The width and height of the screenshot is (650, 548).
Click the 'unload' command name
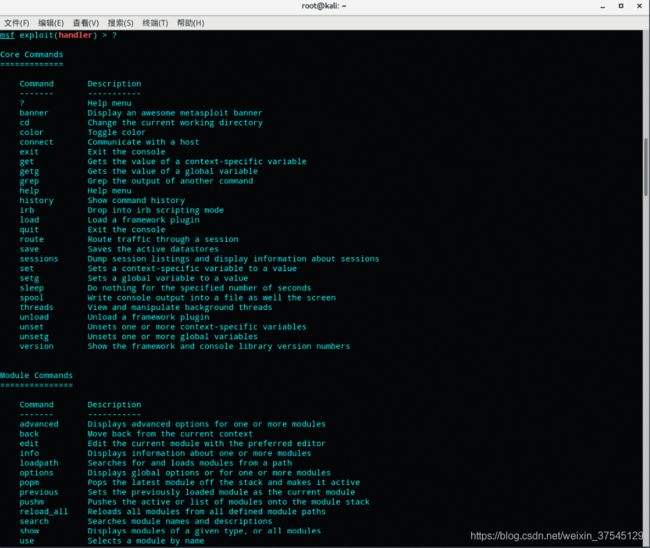(34, 317)
